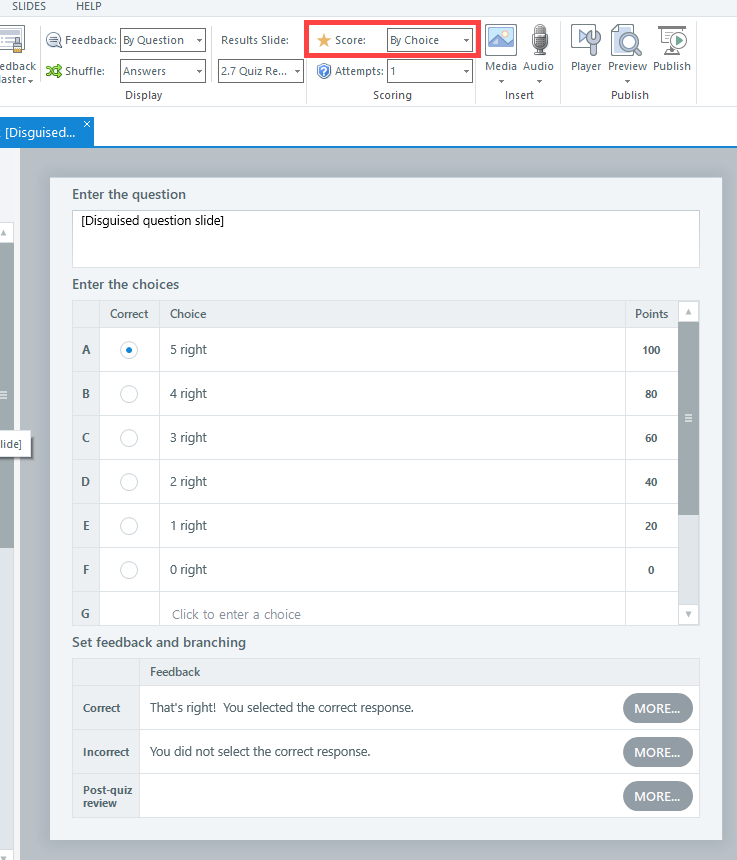Open MORE for Correct feedback
Viewport: 737px width, 860px height.
657,708
